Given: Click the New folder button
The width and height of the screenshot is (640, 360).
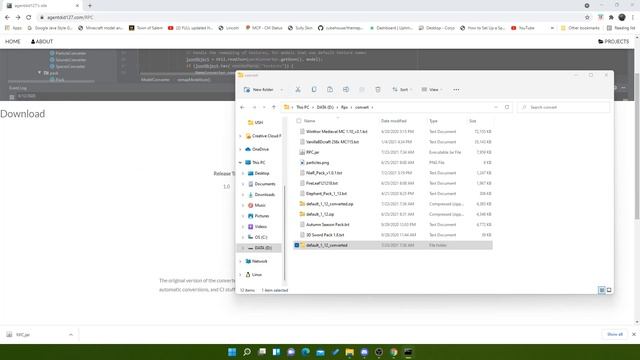Looking at the screenshot, I should (x=259, y=89).
